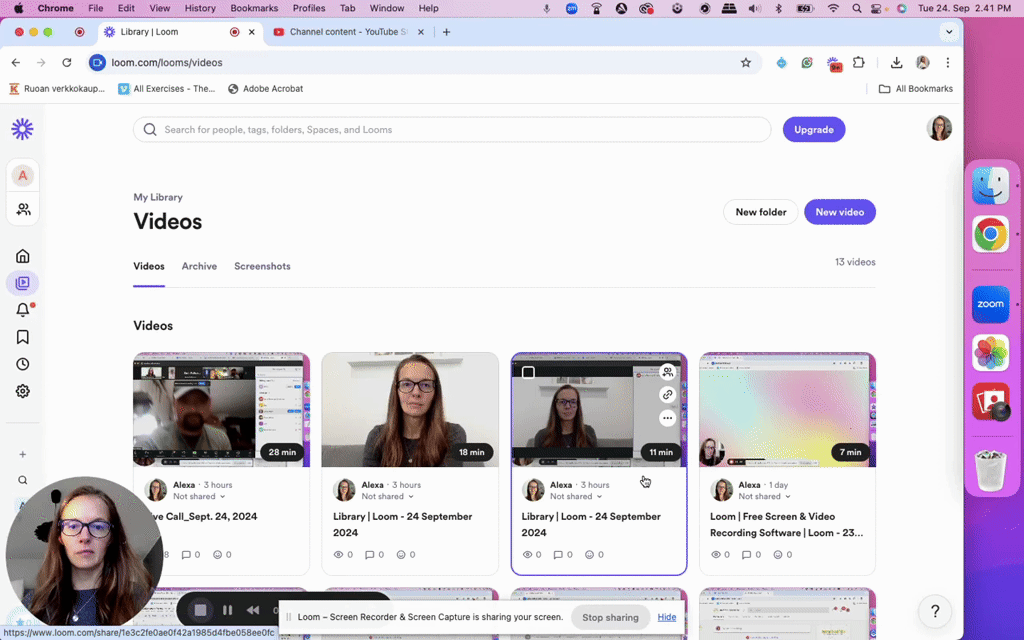Open the All Exercises bookmark
Screen dimensions: 1024x640
(167, 89)
